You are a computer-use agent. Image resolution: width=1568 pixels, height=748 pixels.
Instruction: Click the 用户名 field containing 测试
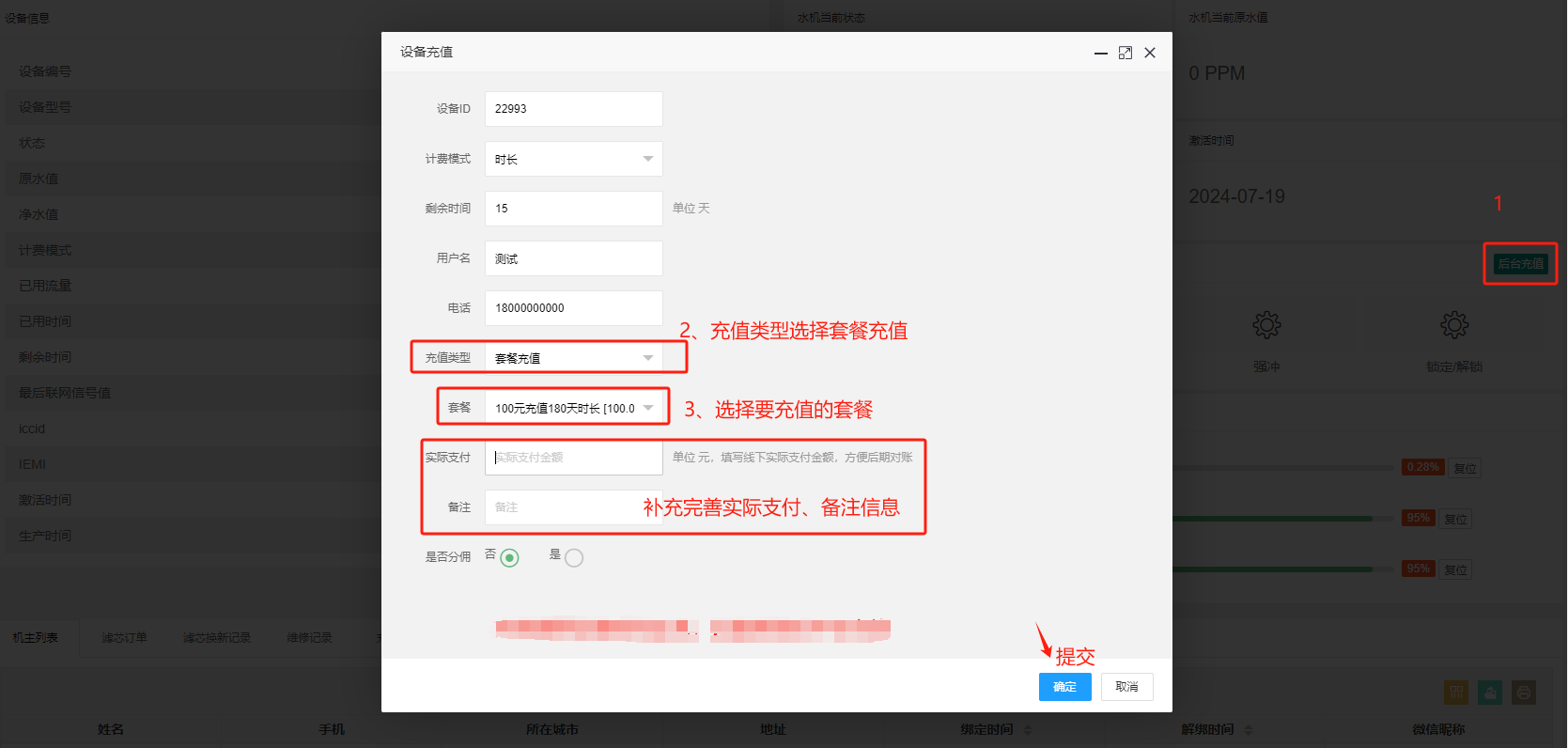[x=574, y=258]
